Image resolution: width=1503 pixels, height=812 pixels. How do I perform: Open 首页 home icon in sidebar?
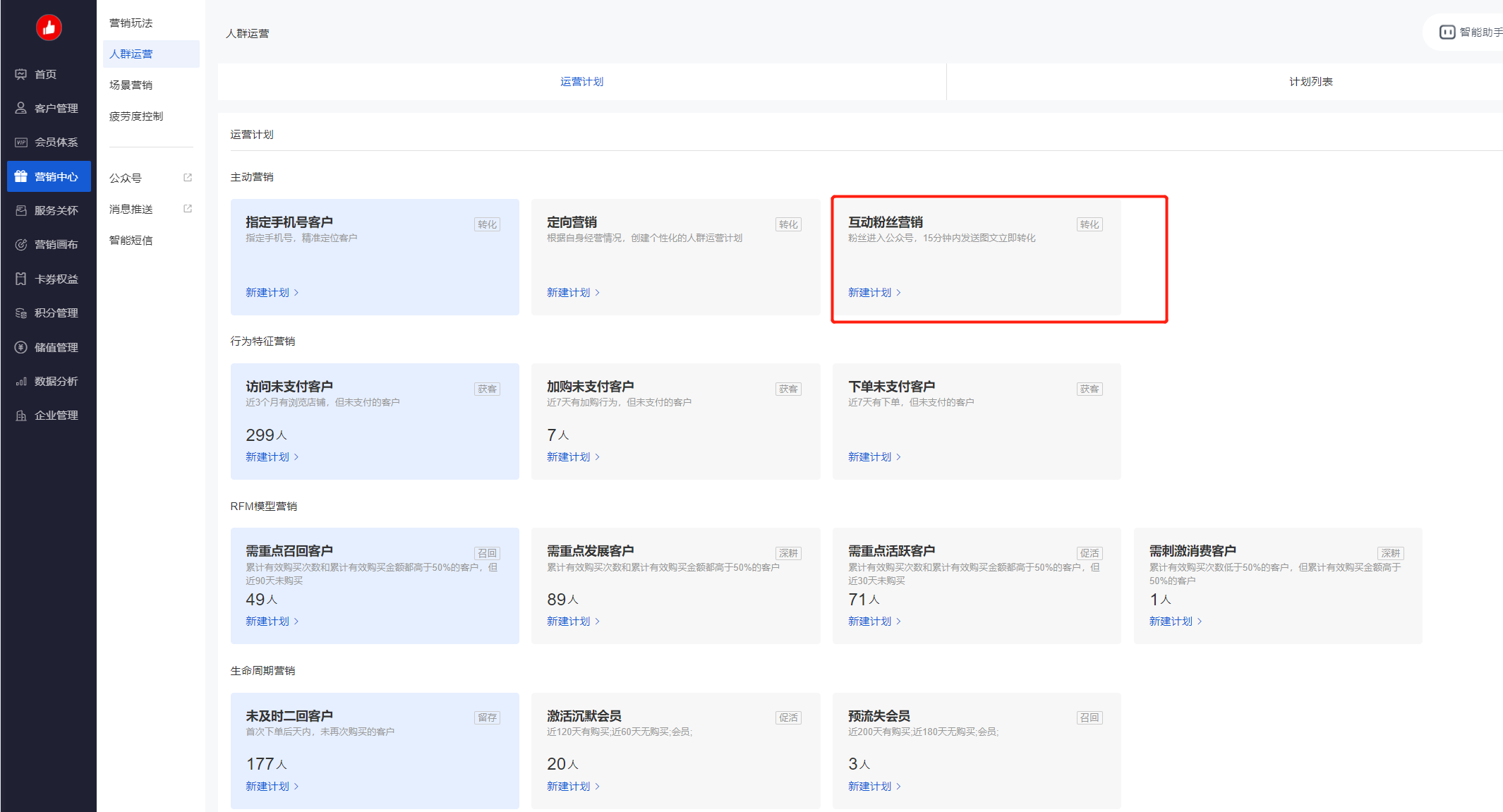21,74
